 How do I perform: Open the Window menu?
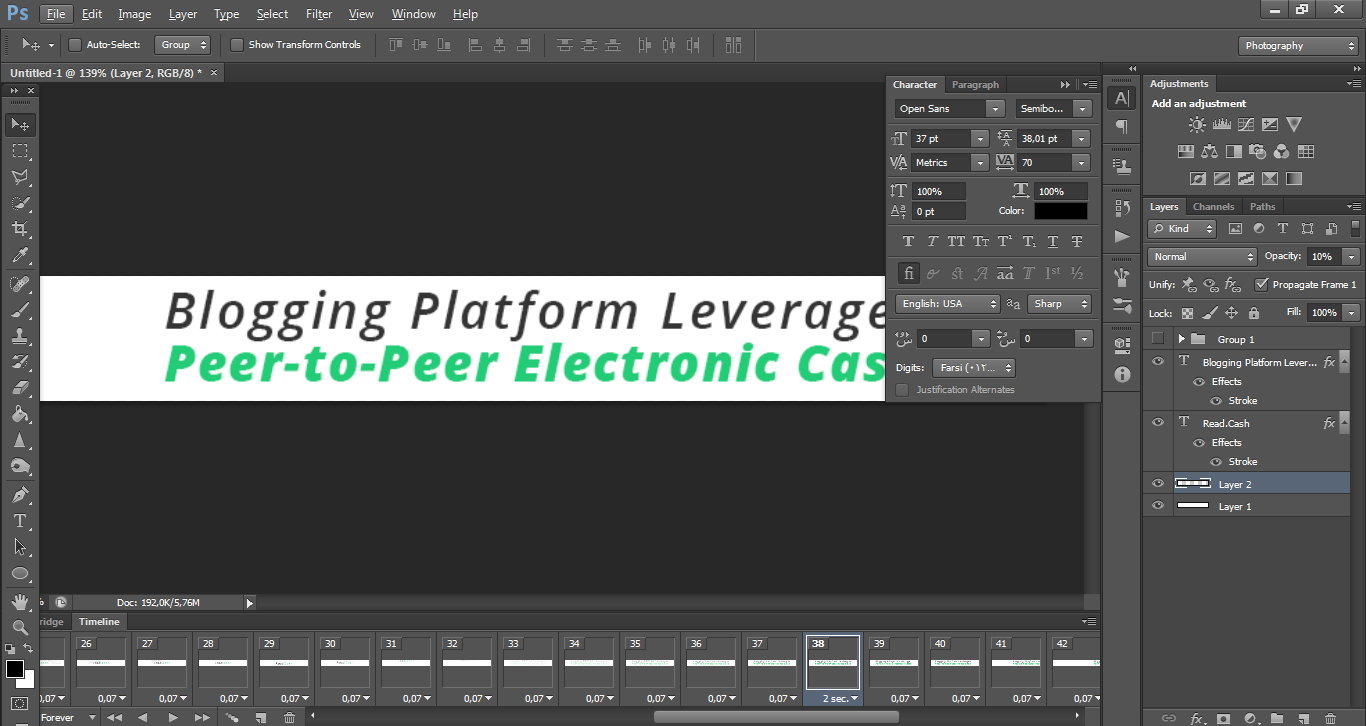click(413, 14)
